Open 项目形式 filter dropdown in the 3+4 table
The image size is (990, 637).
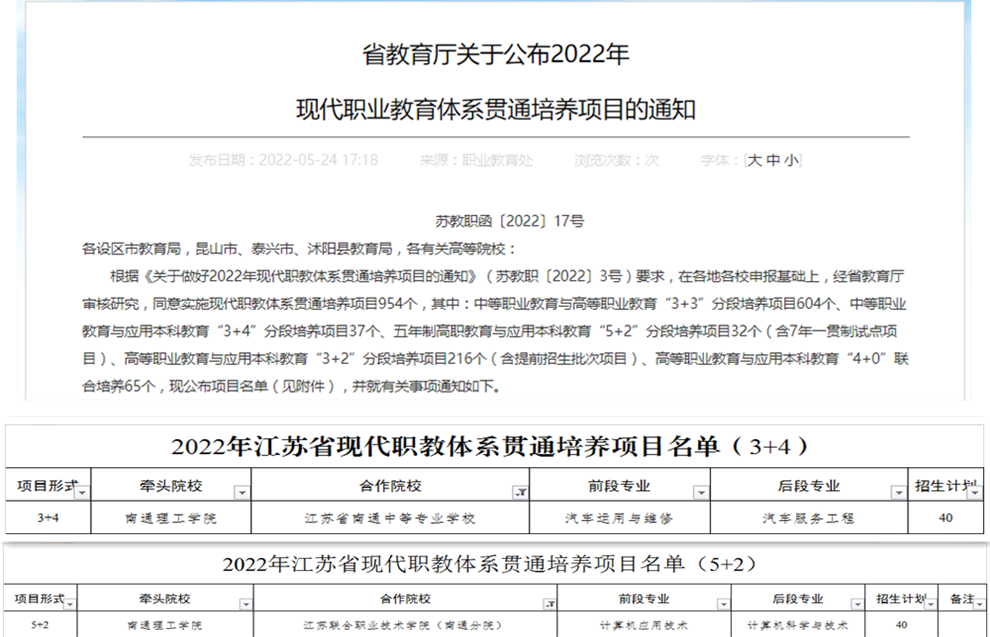82,492
